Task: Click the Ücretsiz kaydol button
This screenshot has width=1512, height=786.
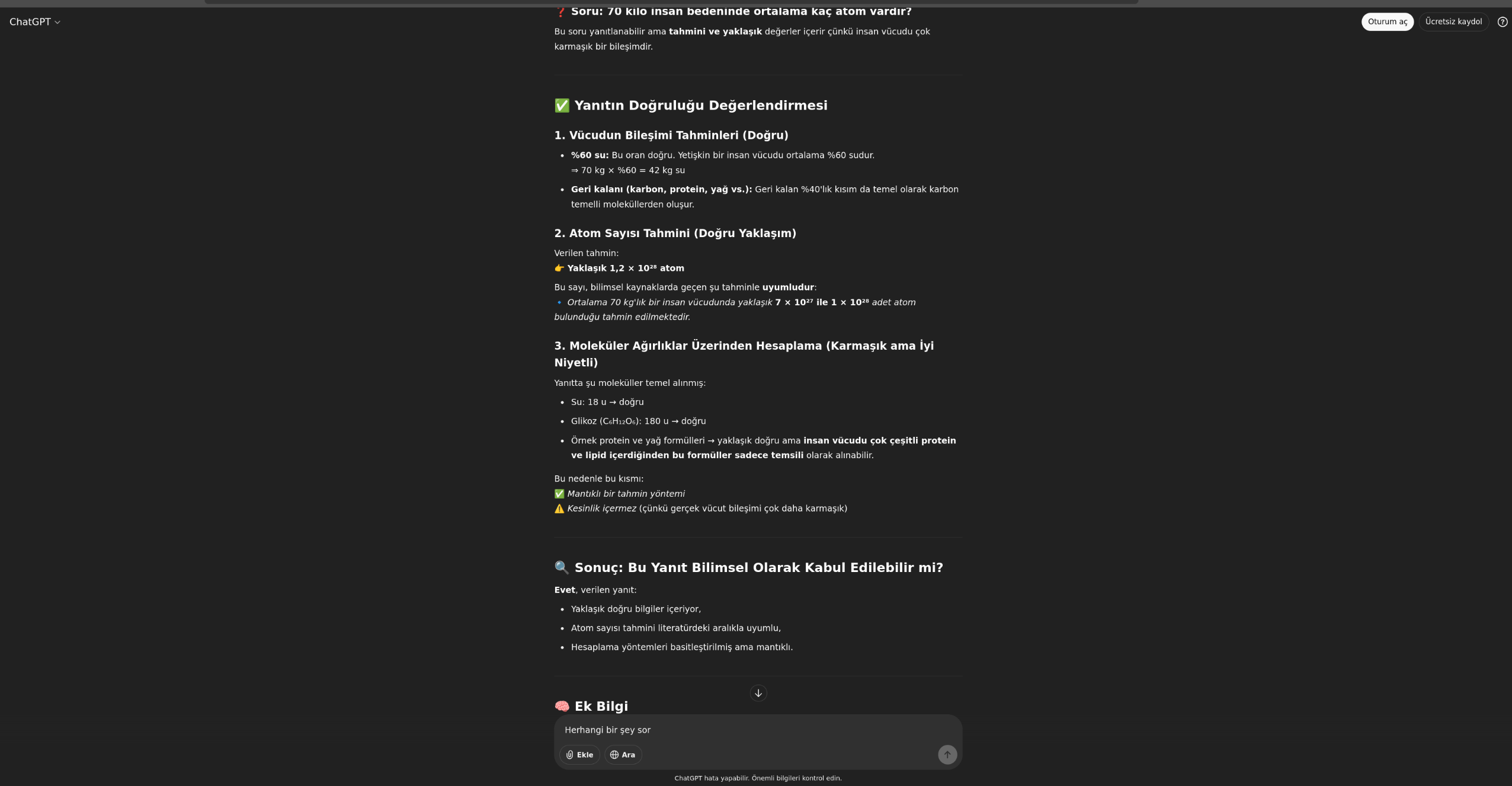Action: (1453, 22)
